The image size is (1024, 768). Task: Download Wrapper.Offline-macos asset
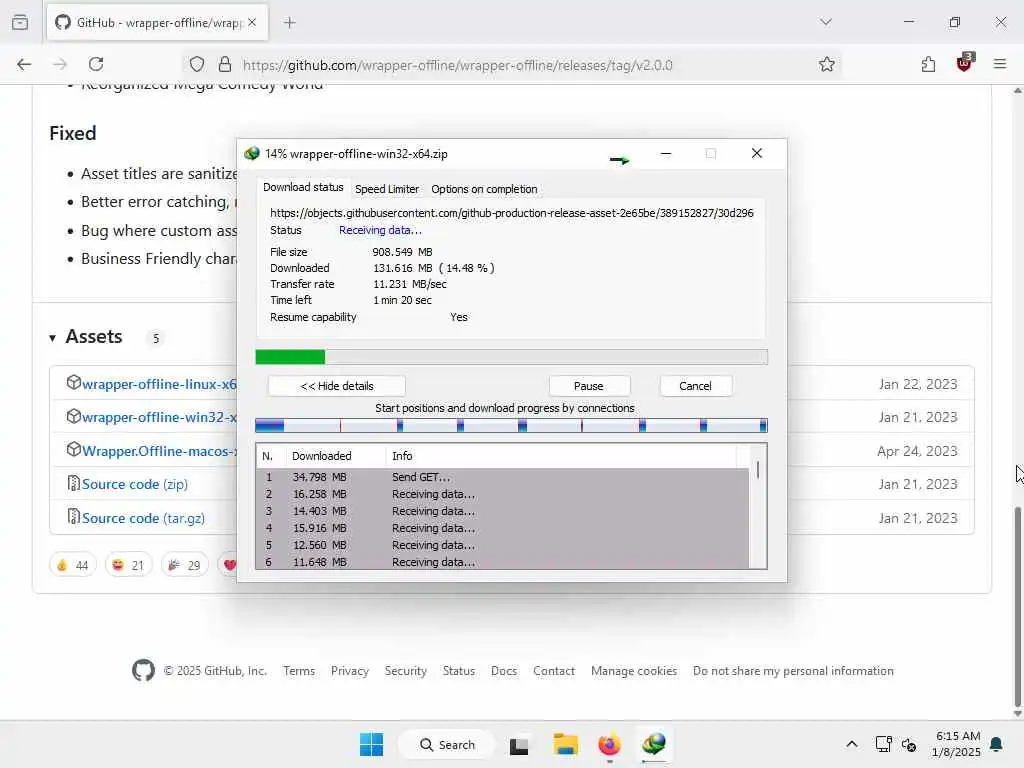pos(159,451)
